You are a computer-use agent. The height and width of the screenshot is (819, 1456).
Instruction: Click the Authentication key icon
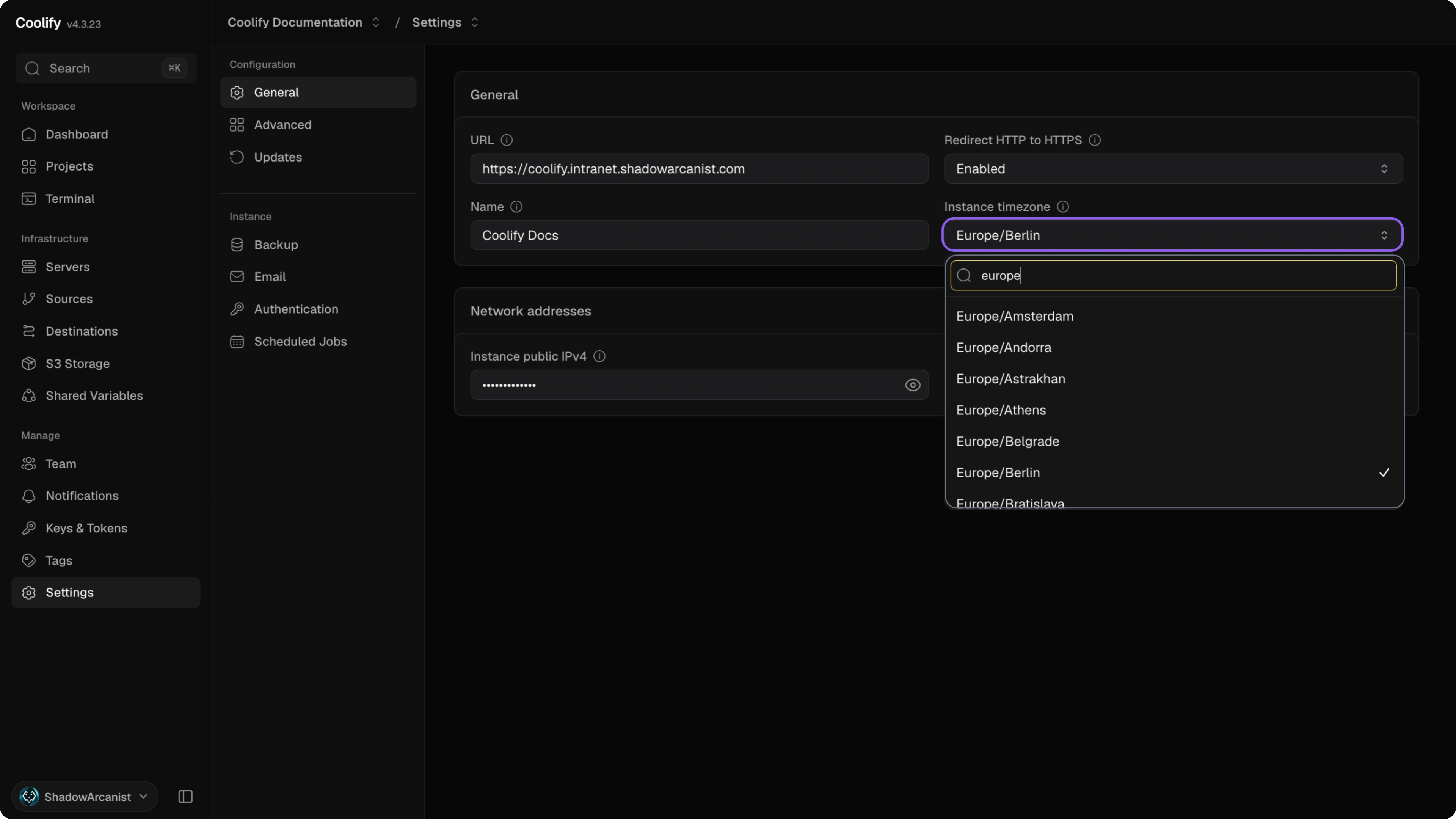(x=237, y=309)
